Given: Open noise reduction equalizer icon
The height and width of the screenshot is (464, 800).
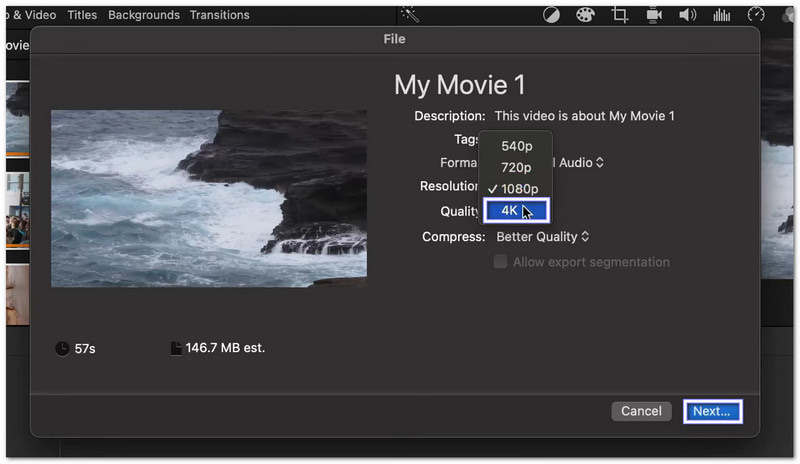Looking at the screenshot, I should coord(721,15).
